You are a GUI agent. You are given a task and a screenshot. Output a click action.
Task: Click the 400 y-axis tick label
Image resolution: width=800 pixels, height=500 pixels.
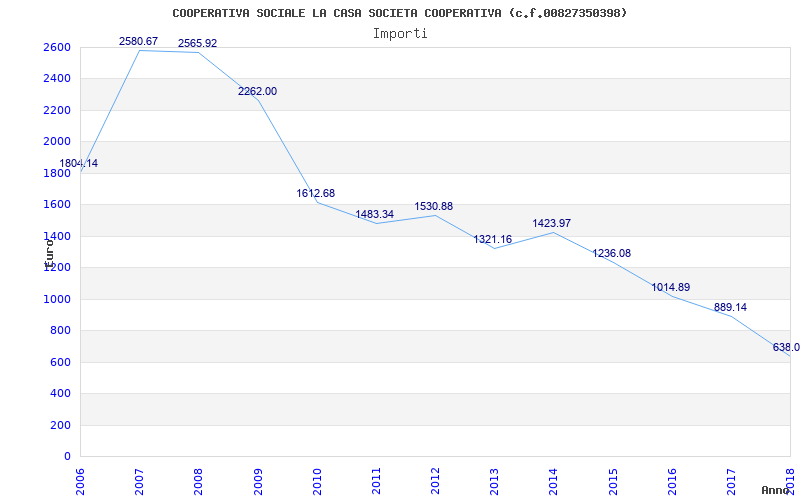click(x=60, y=393)
